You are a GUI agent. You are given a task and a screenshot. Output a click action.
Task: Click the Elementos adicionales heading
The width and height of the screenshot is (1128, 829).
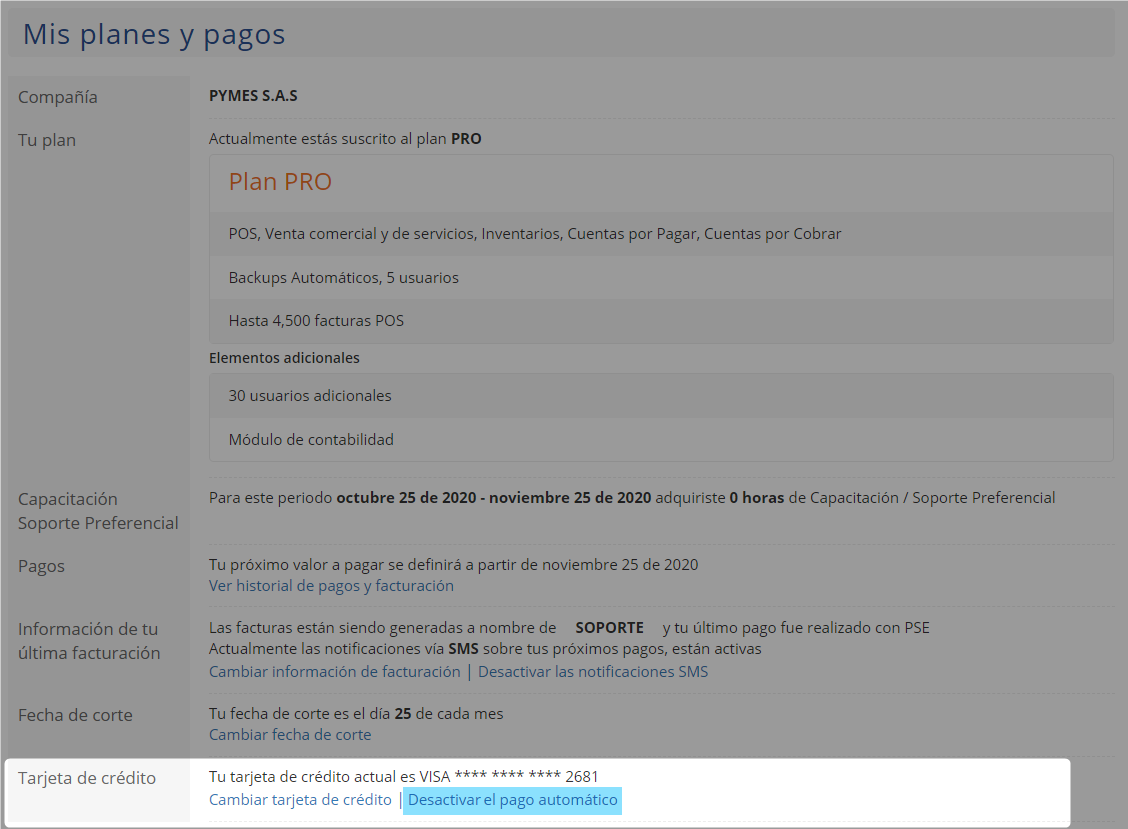click(x=284, y=358)
